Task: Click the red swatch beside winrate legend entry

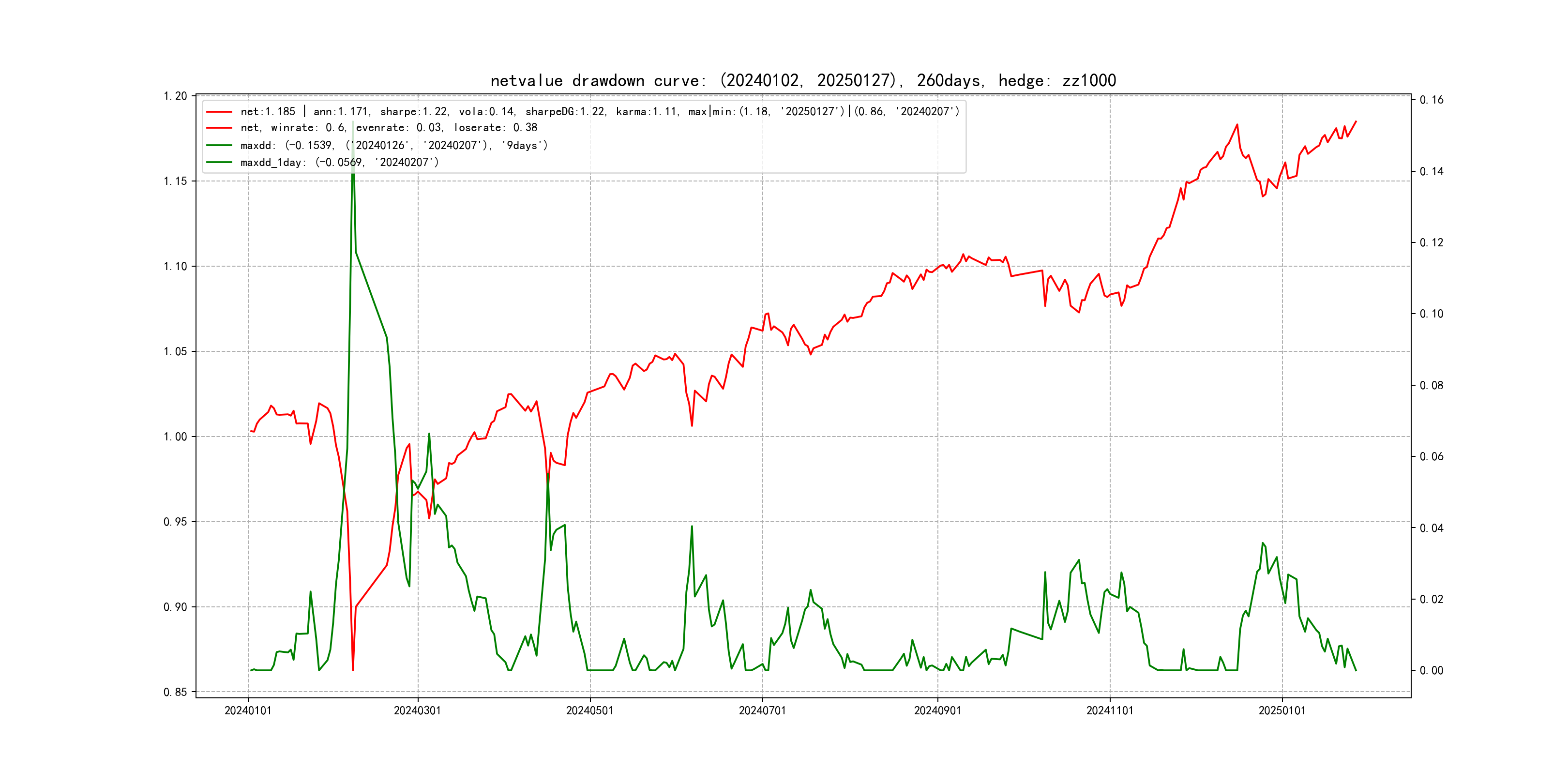Action: [219, 128]
